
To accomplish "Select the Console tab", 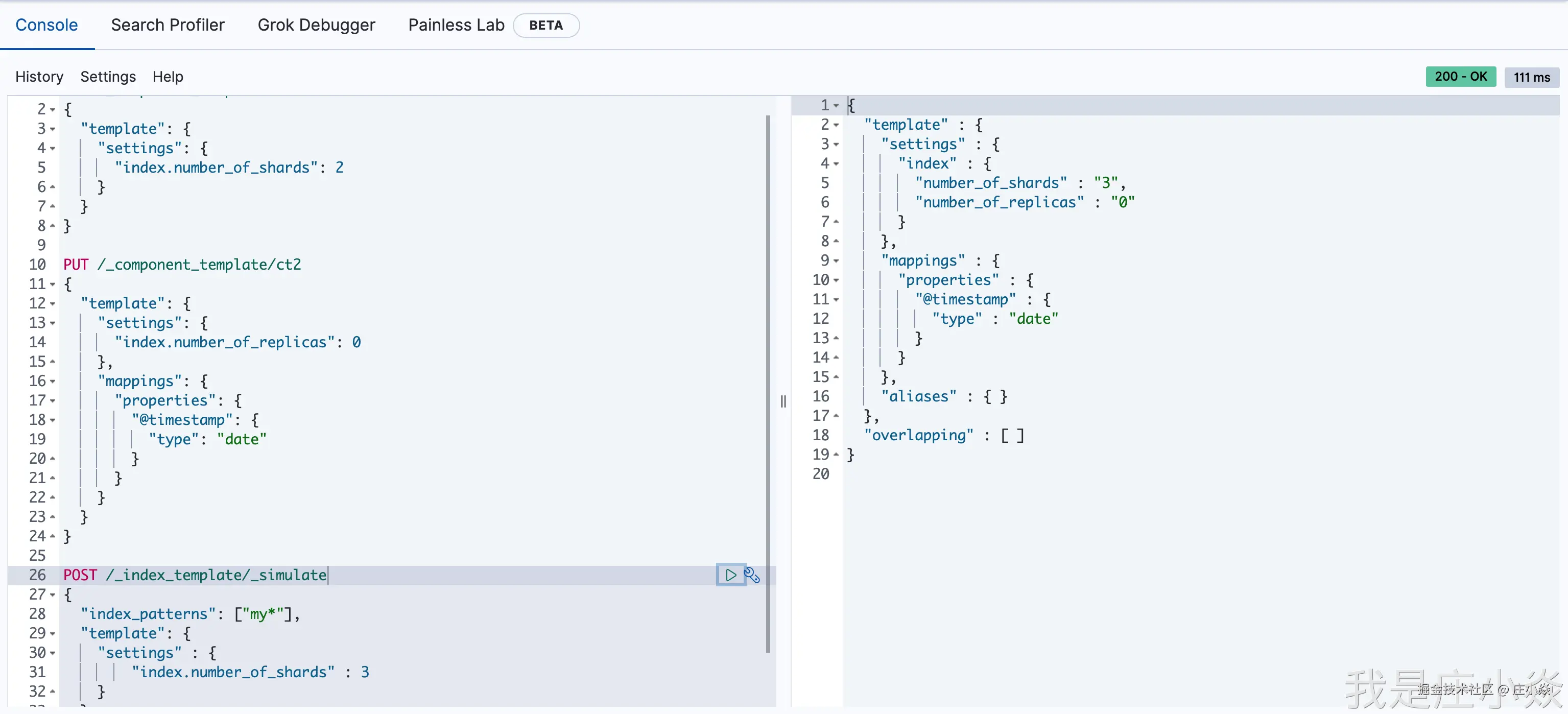I will (x=46, y=25).
